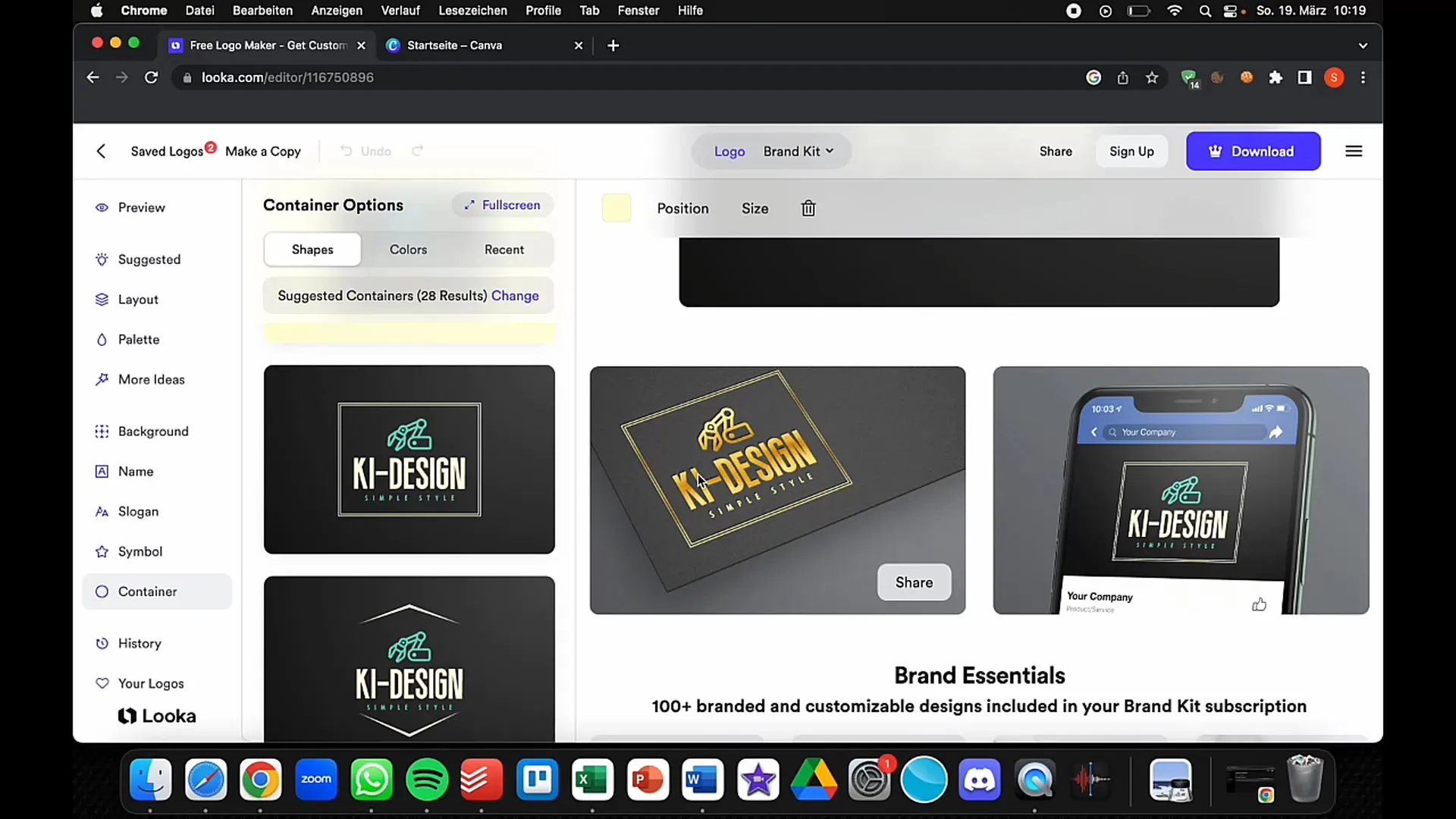Open Your Logos heart icon
Image resolution: width=1456 pixels, height=819 pixels.
(x=102, y=683)
